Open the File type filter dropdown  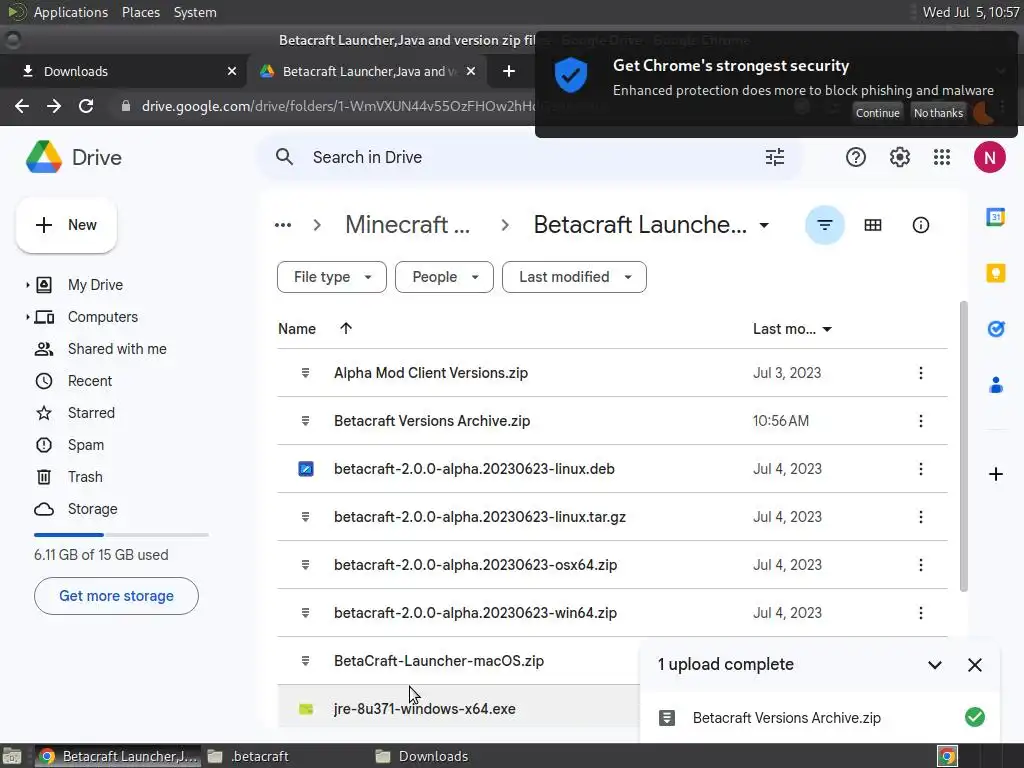tap(332, 277)
